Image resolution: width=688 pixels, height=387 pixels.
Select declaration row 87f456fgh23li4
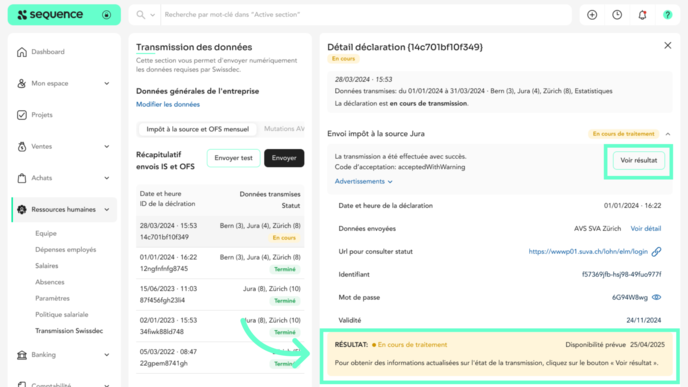click(220, 295)
